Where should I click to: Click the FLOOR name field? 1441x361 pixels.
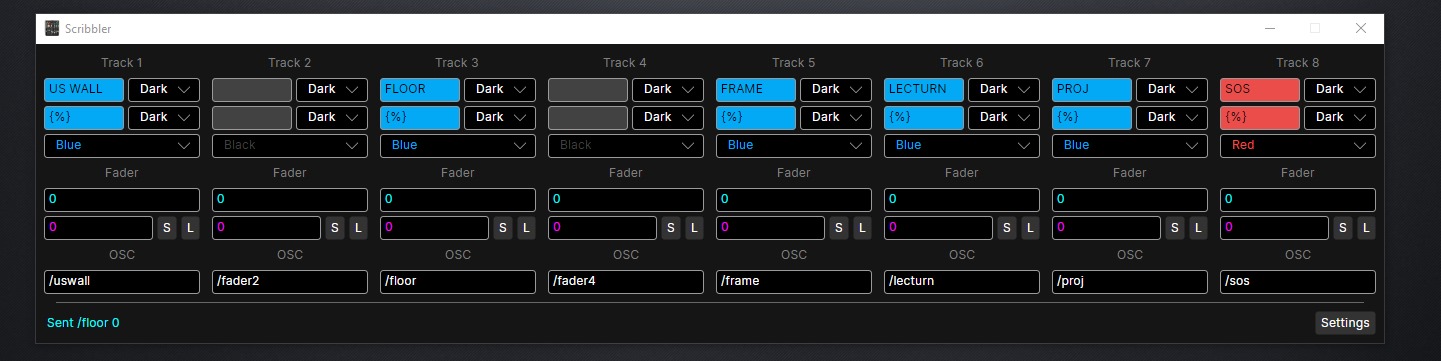420,89
